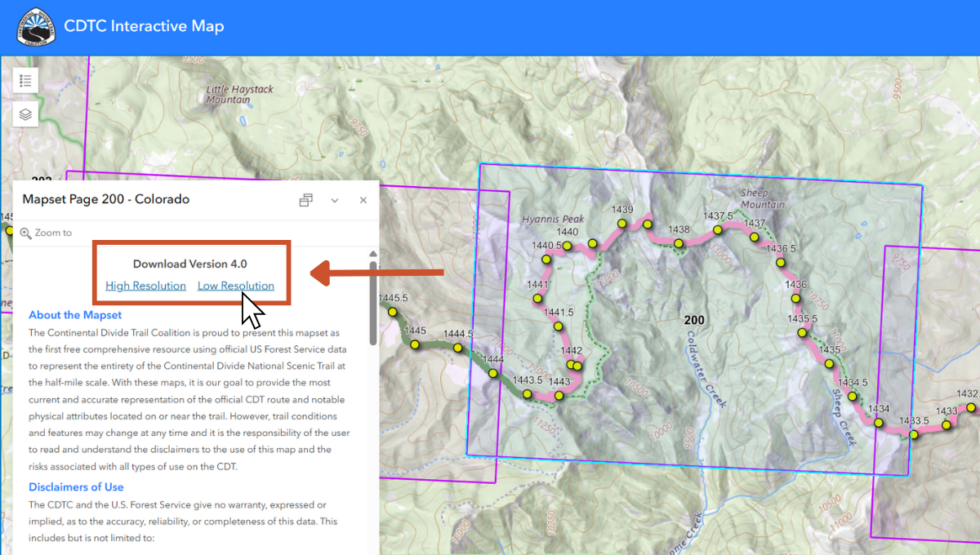Viewport: 980px width, 555px height.
Task: Select the mile marker 1445 point
Action: click(x=415, y=344)
